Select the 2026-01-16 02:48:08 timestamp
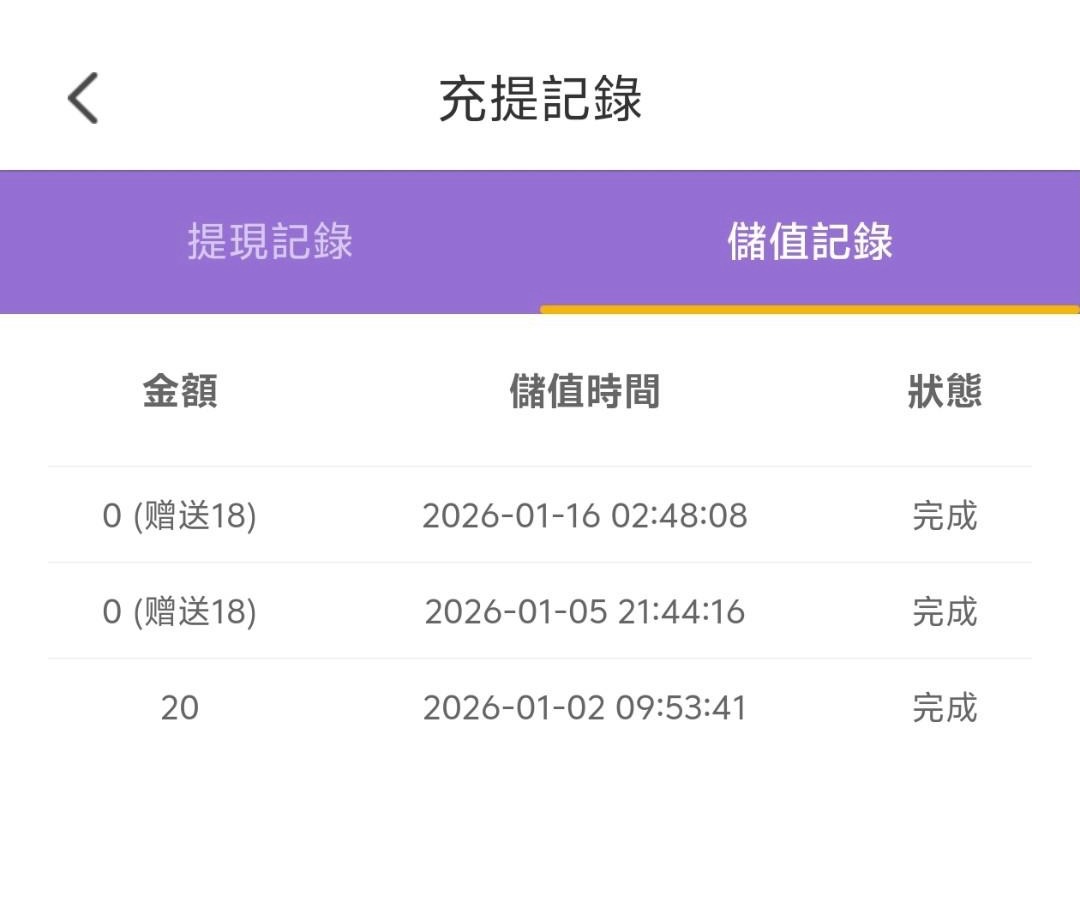The width and height of the screenshot is (1080, 924). point(584,516)
